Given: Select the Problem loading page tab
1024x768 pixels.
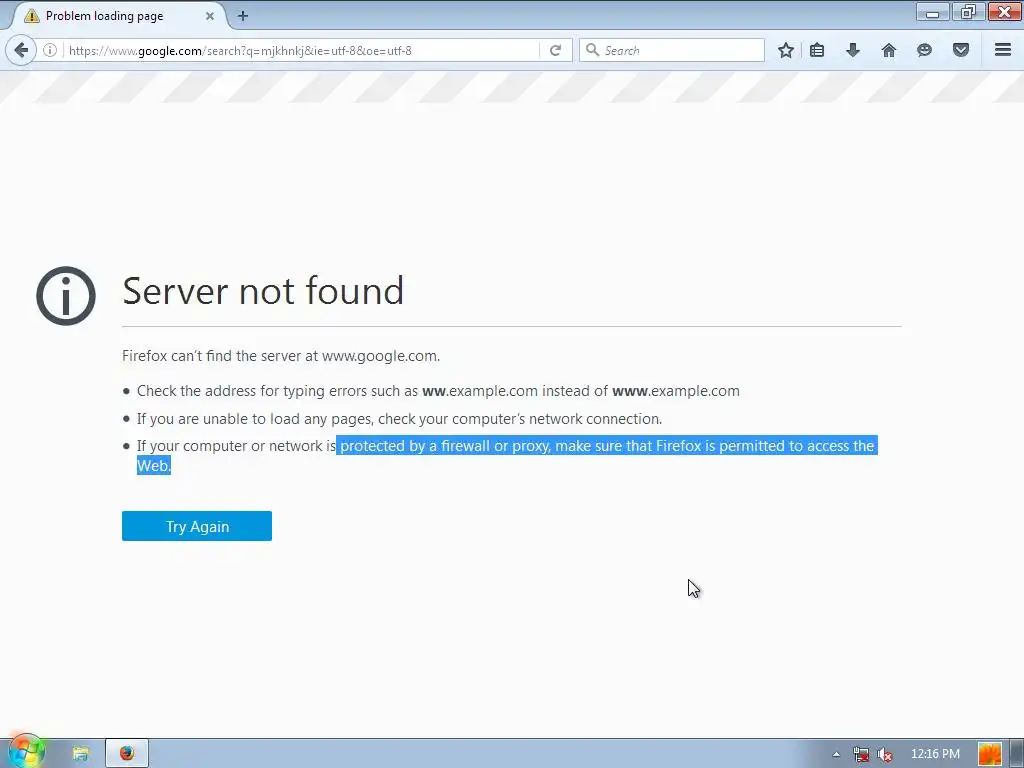Looking at the screenshot, I should pos(118,16).
